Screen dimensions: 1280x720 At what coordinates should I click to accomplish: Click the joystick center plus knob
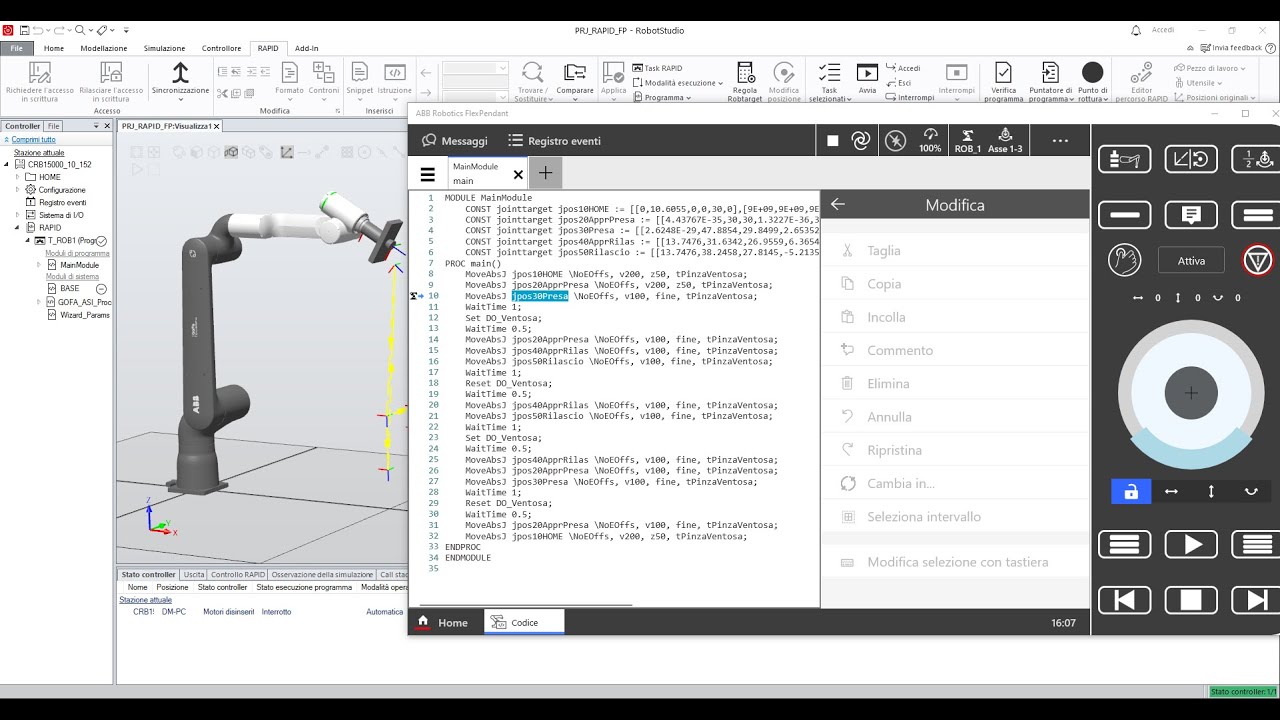pyautogui.click(x=1191, y=393)
